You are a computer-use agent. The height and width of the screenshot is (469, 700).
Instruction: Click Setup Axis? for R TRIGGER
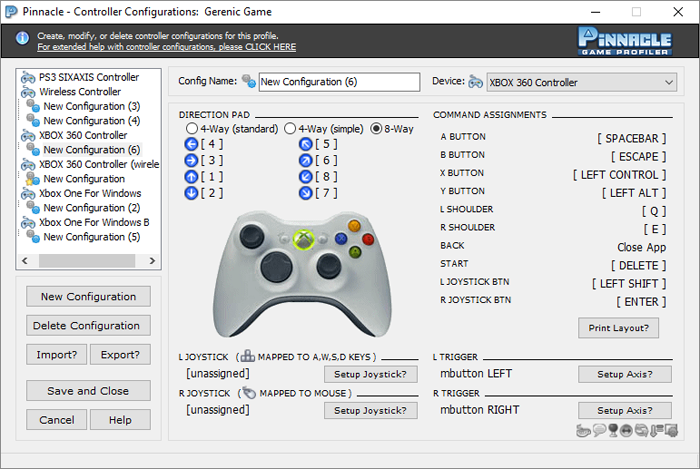pyautogui.click(x=625, y=411)
